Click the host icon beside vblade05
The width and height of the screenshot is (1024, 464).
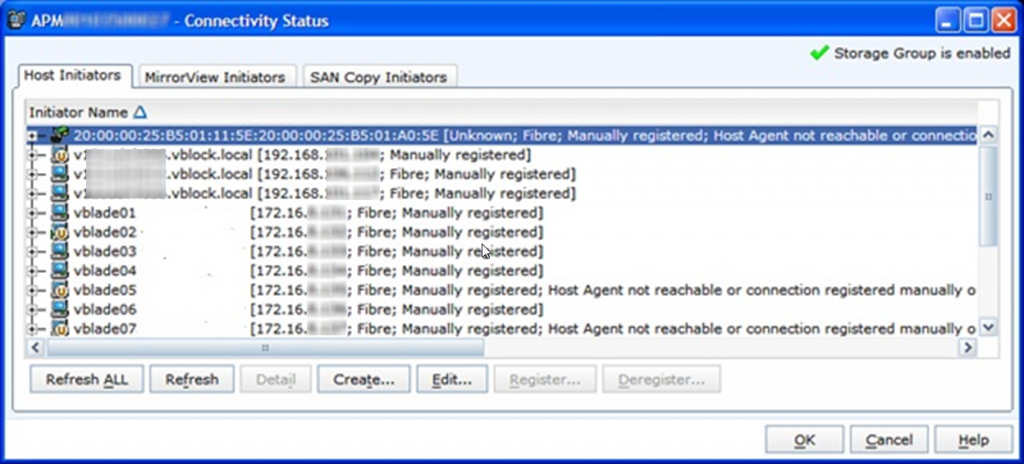point(59,290)
